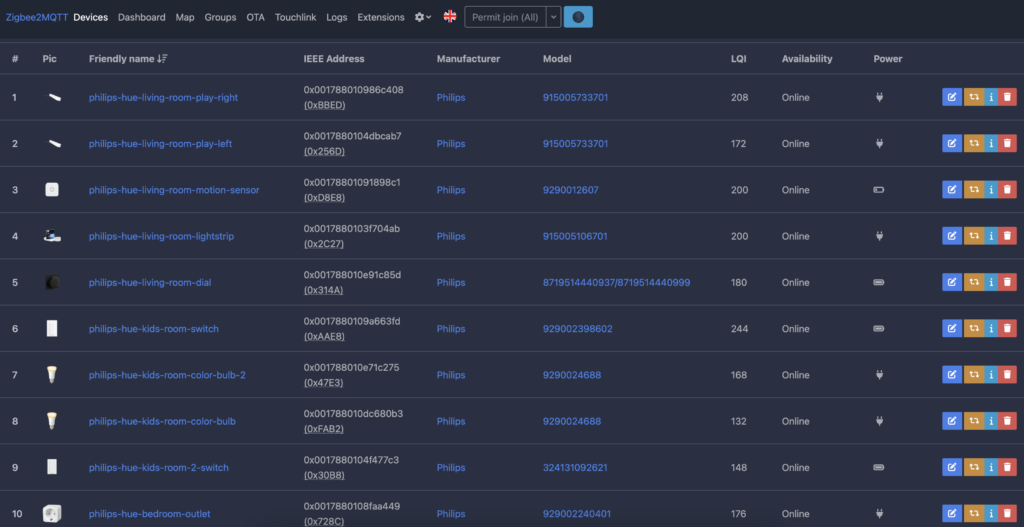Open the philips-hue-bedroom-outlet device link
The width and height of the screenshot is (1024, 527).
149,514
